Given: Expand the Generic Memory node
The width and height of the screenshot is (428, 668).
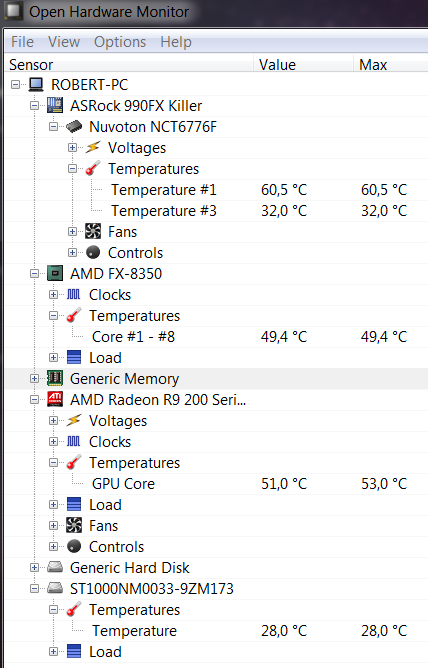Looking at the screenshot, I should pos(34,378).
